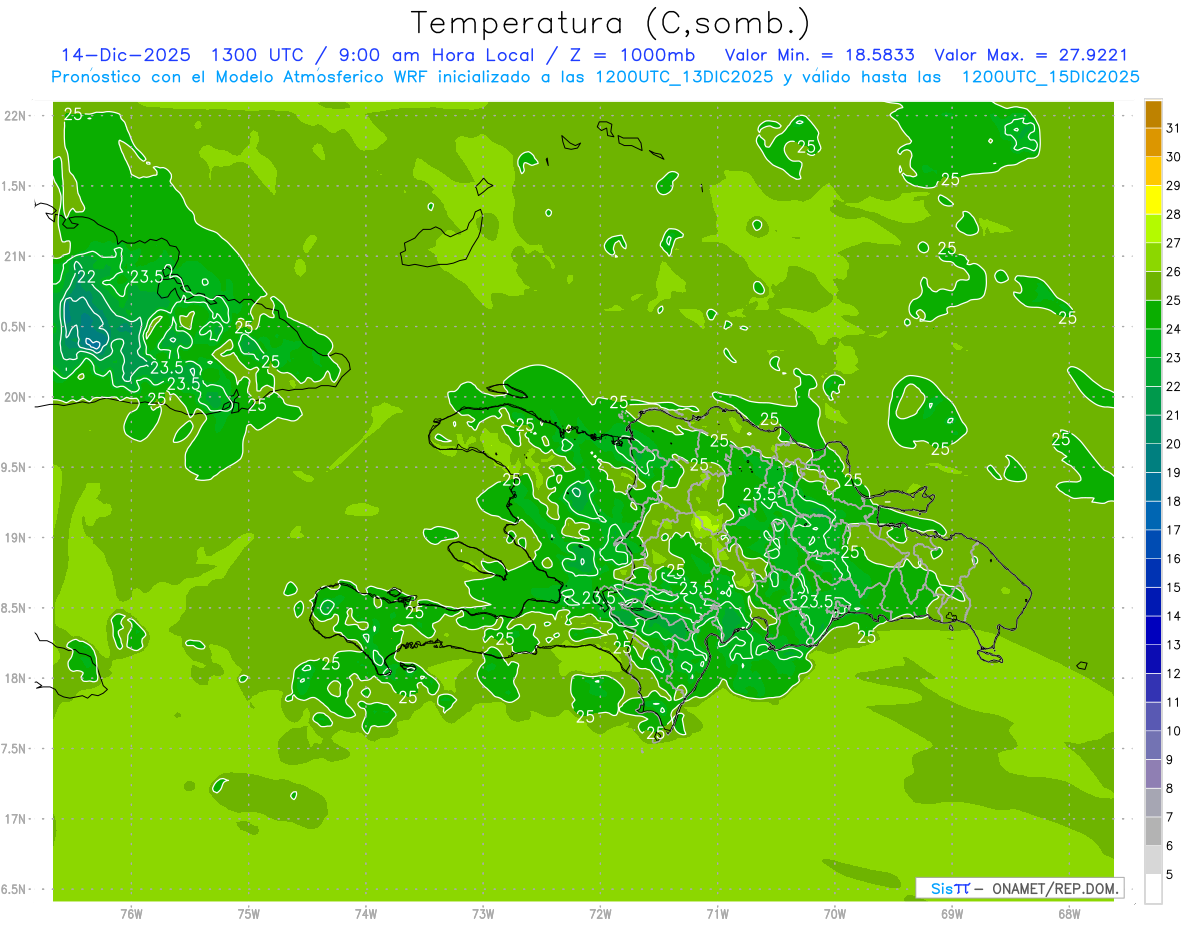This screenshot has width=1200, height=927.
Task: Select the 72W longitude axis label
Action: click(x=600, y=913)
